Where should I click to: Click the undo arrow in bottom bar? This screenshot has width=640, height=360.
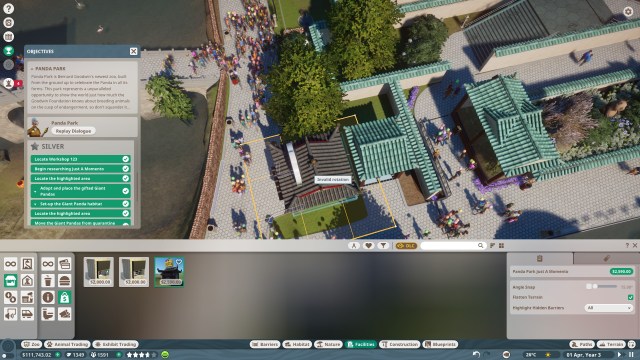pyautogui.click(x=476, y=354)
